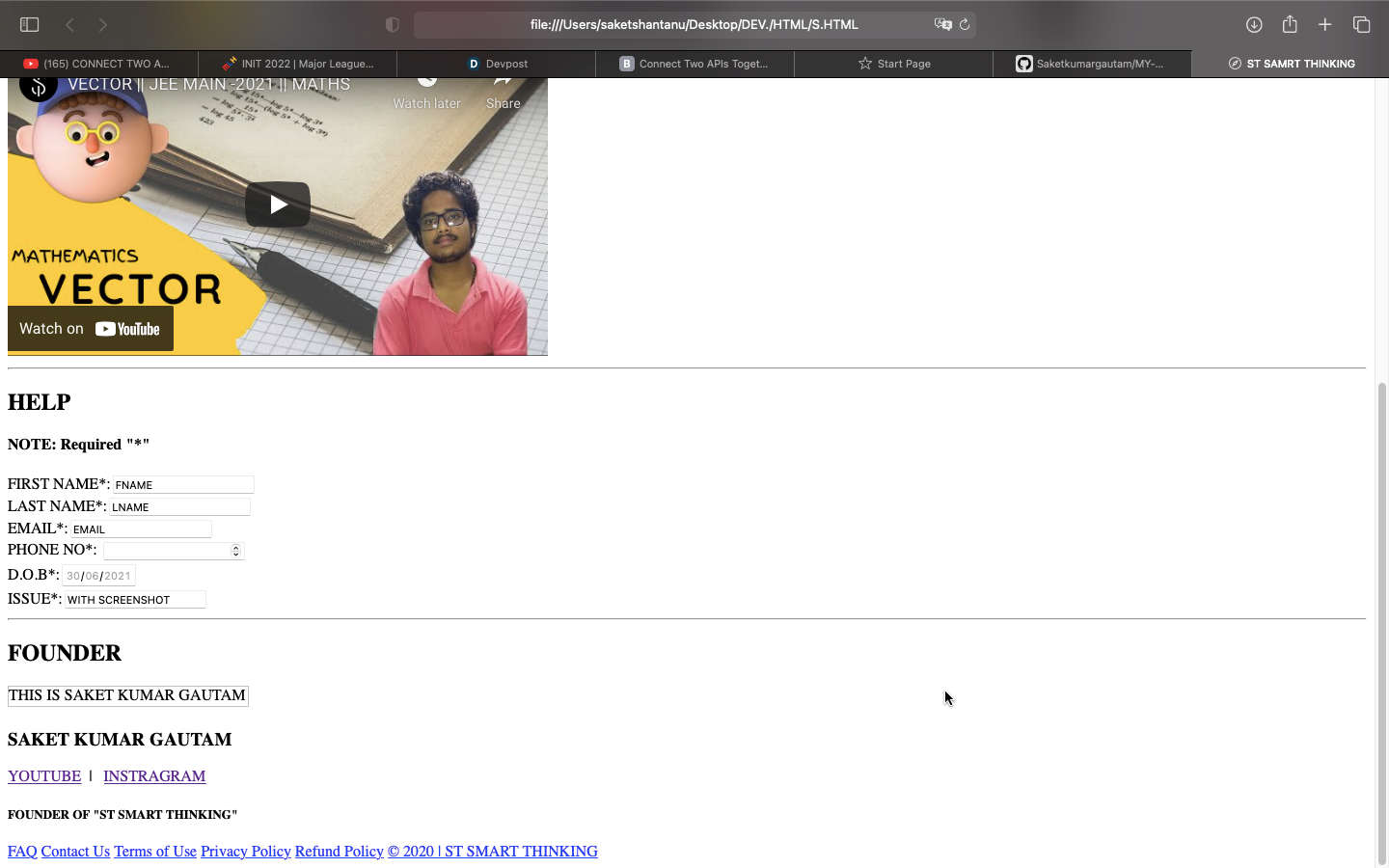
Task: Go back with the back arrow
Action: click(69, 24)
